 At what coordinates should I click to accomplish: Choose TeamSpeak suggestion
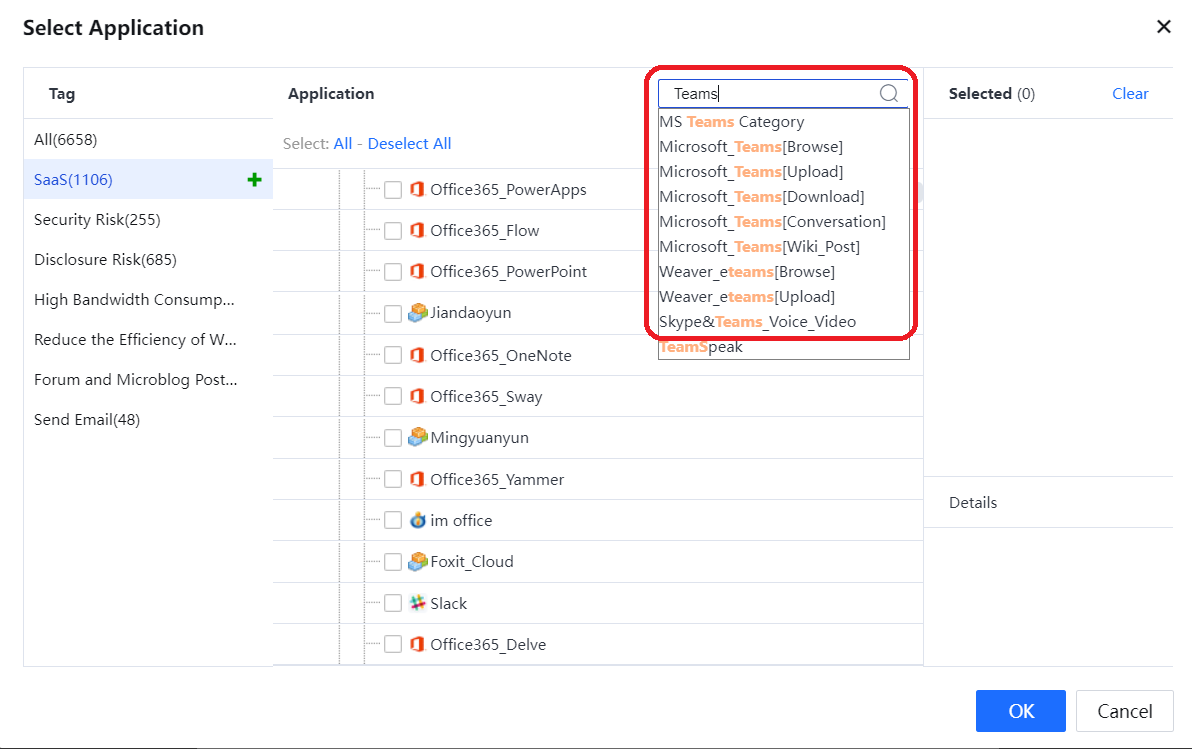tap(784, 348)
